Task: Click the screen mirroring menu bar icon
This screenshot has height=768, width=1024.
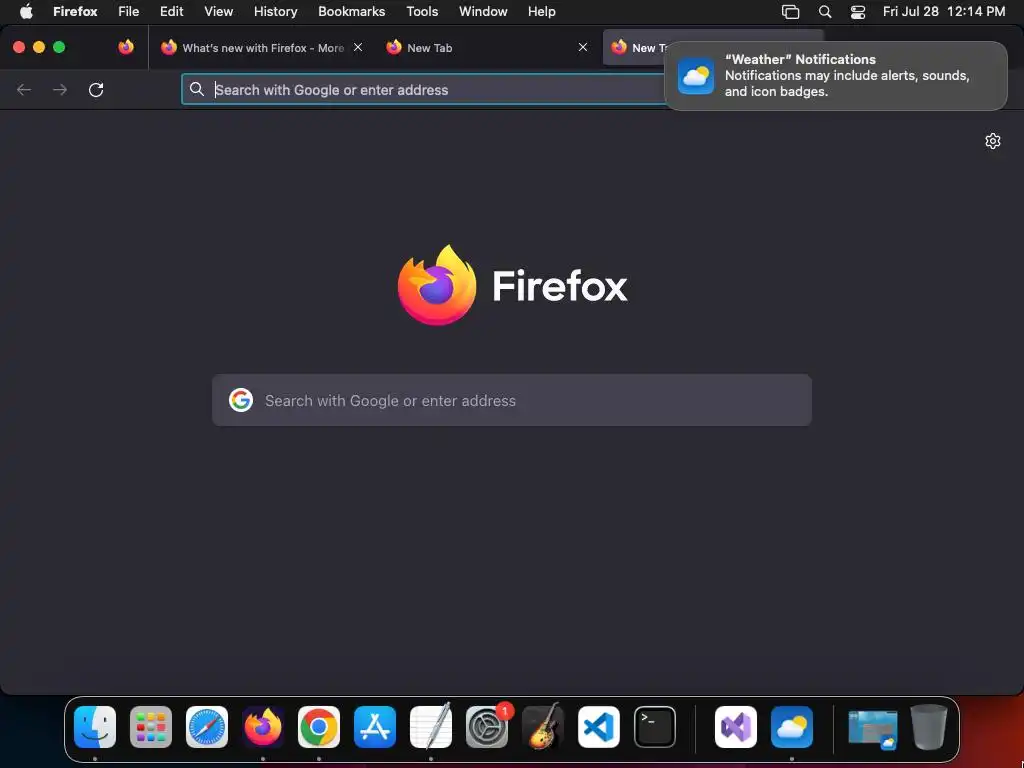Action: 790,12
